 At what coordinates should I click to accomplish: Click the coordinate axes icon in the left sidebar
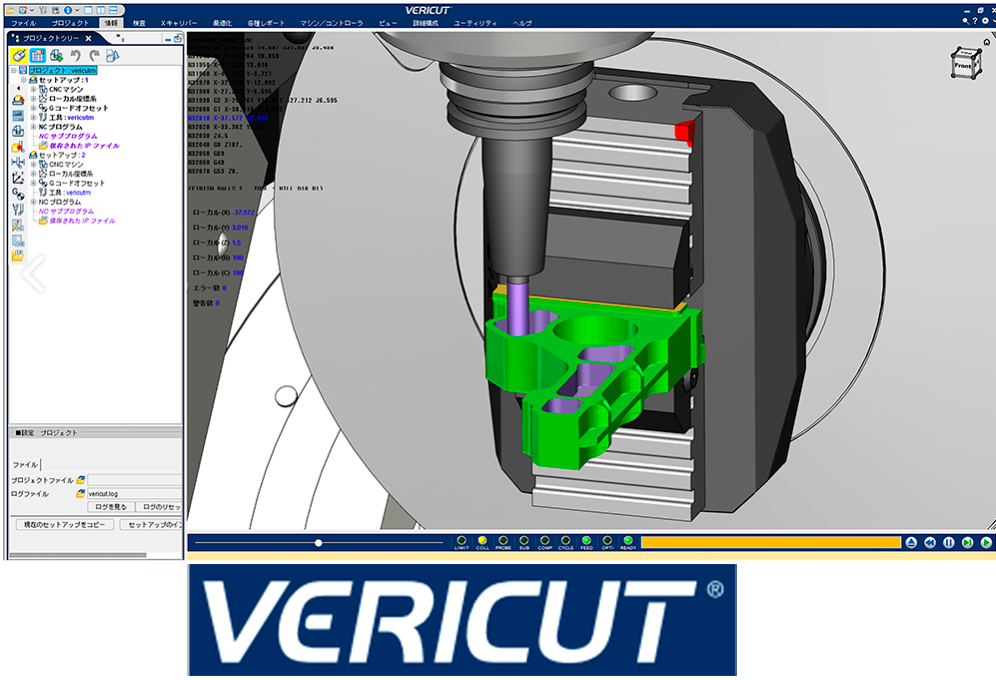point(18,178)
